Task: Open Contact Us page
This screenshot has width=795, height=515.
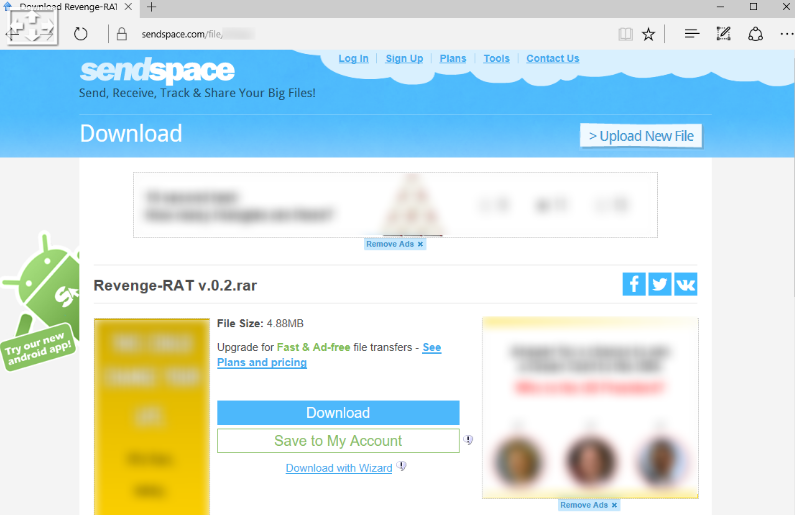Action: point(553,58)
